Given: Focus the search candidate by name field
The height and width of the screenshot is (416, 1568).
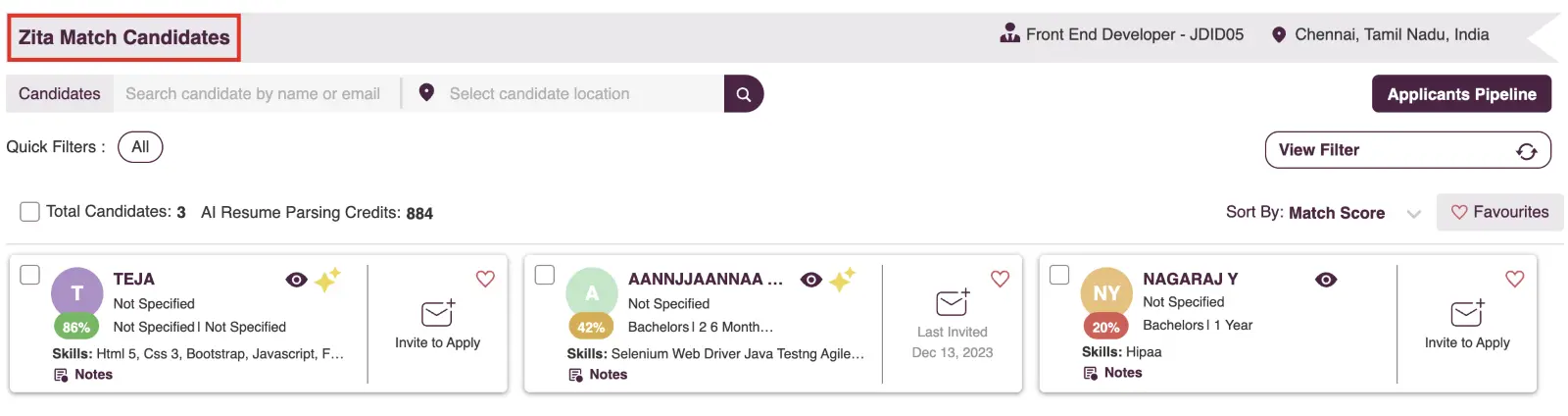Looking at the screenshot, I should pyautogui.click(x=256, y=94).
